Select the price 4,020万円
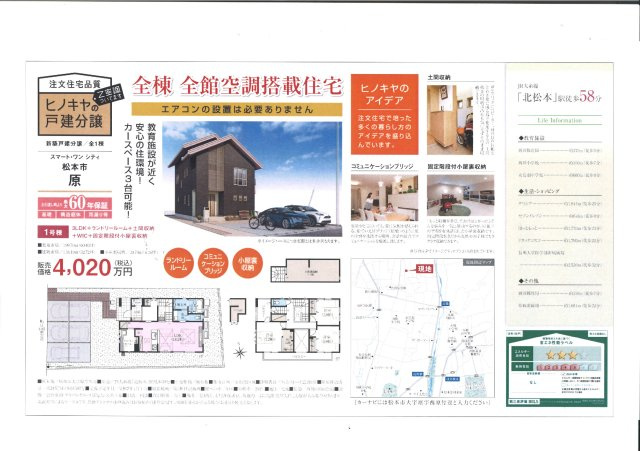This screenshot has width=640, height=451. [x=92, y=268]
